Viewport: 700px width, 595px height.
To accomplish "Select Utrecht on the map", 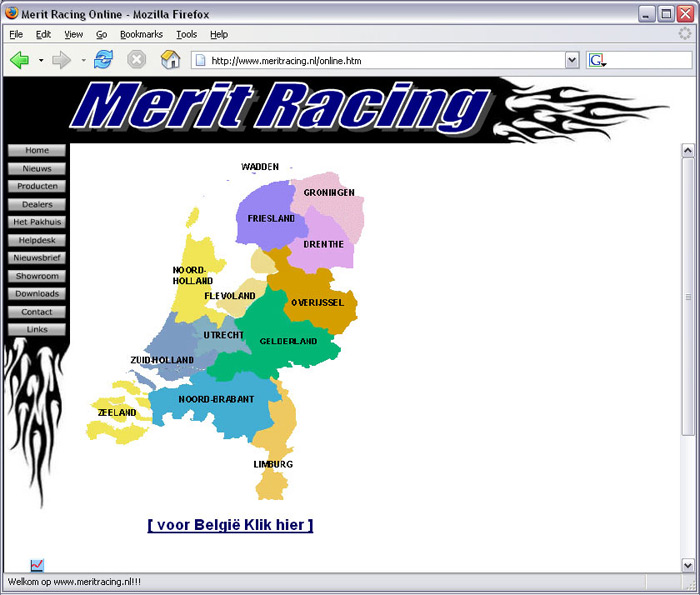I will click(223, 335).
